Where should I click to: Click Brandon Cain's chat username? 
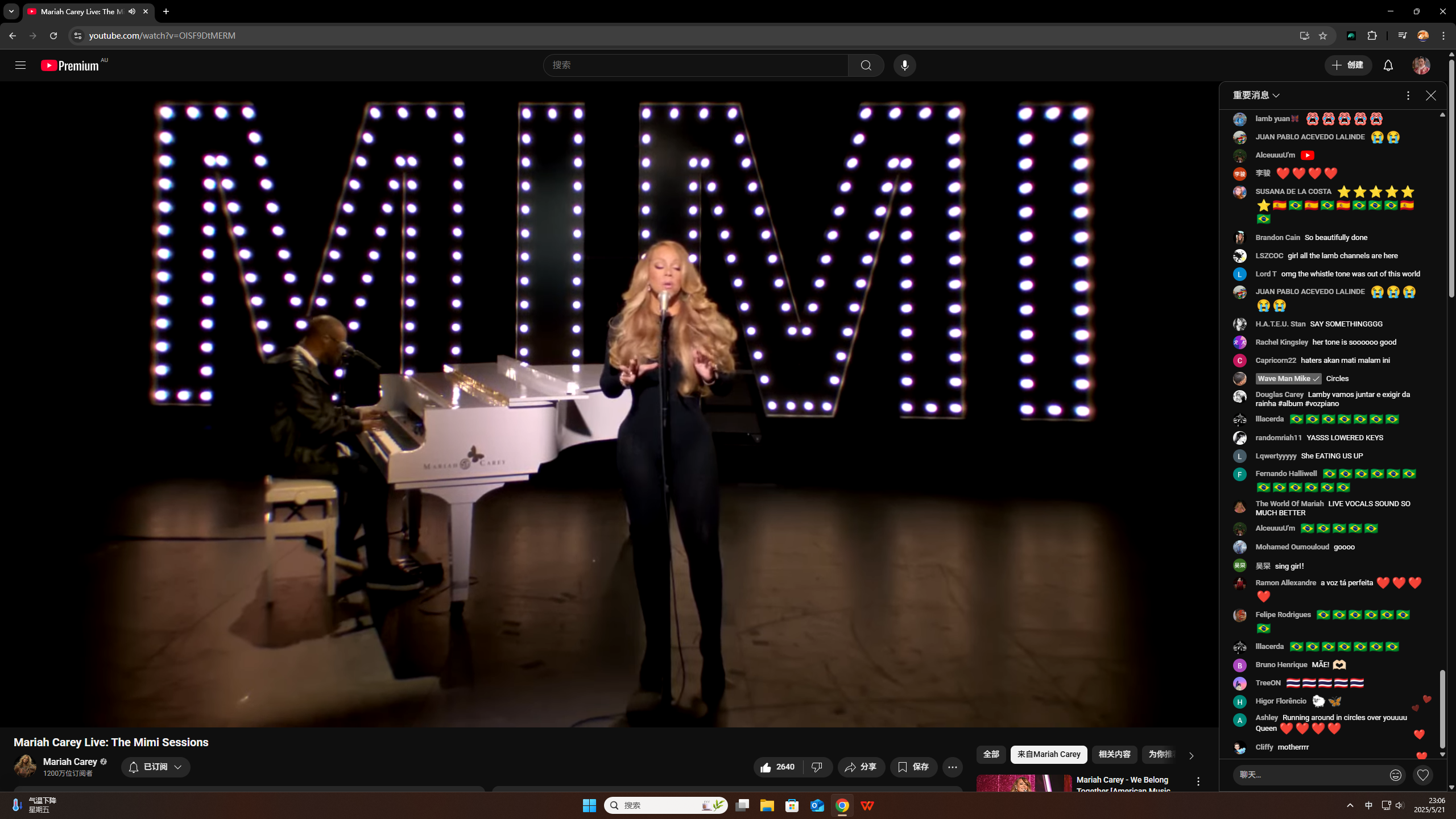(x=1277, y=238)
